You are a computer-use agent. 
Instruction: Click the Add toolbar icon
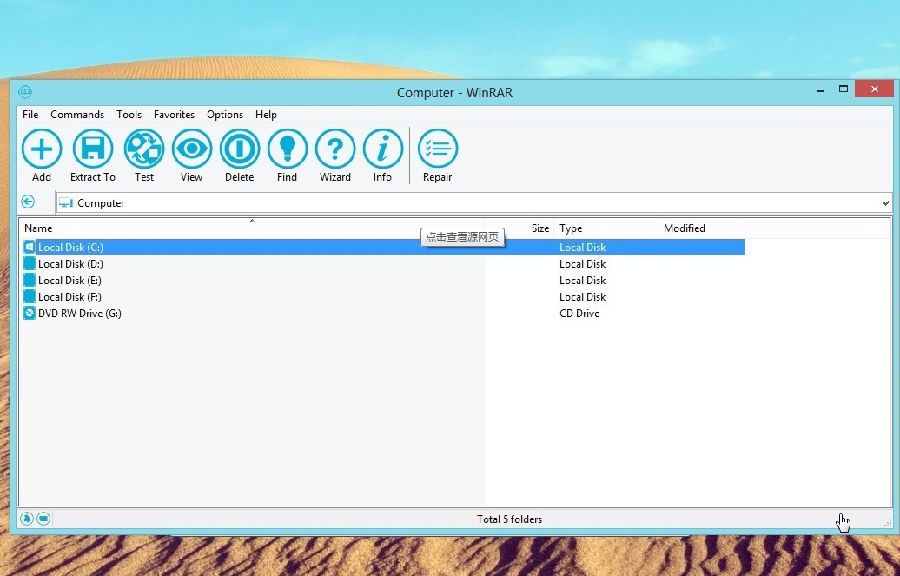[x=42, y=149]
